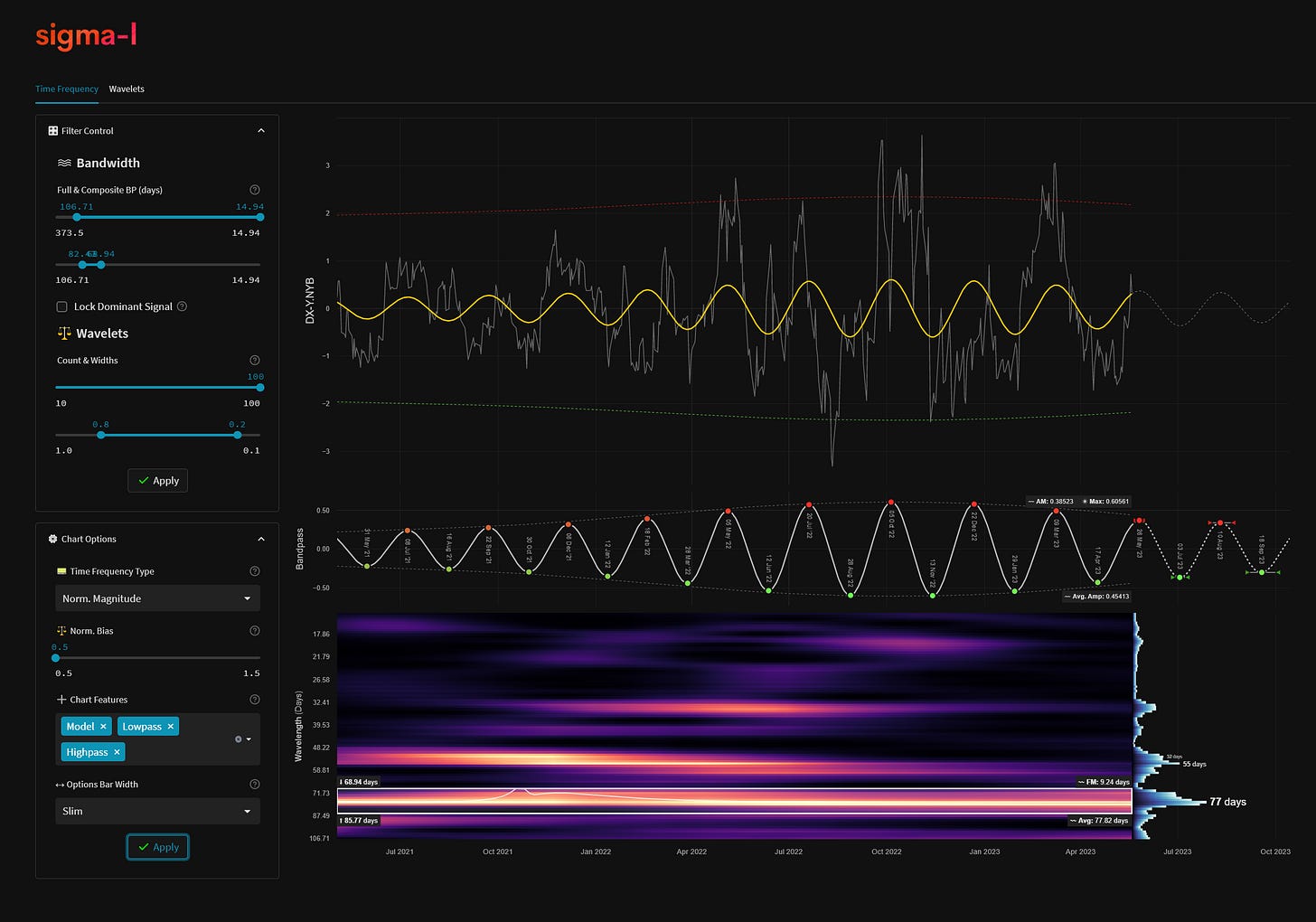Open help for Chart Features
1316x922 pixels.
[255, 700]
